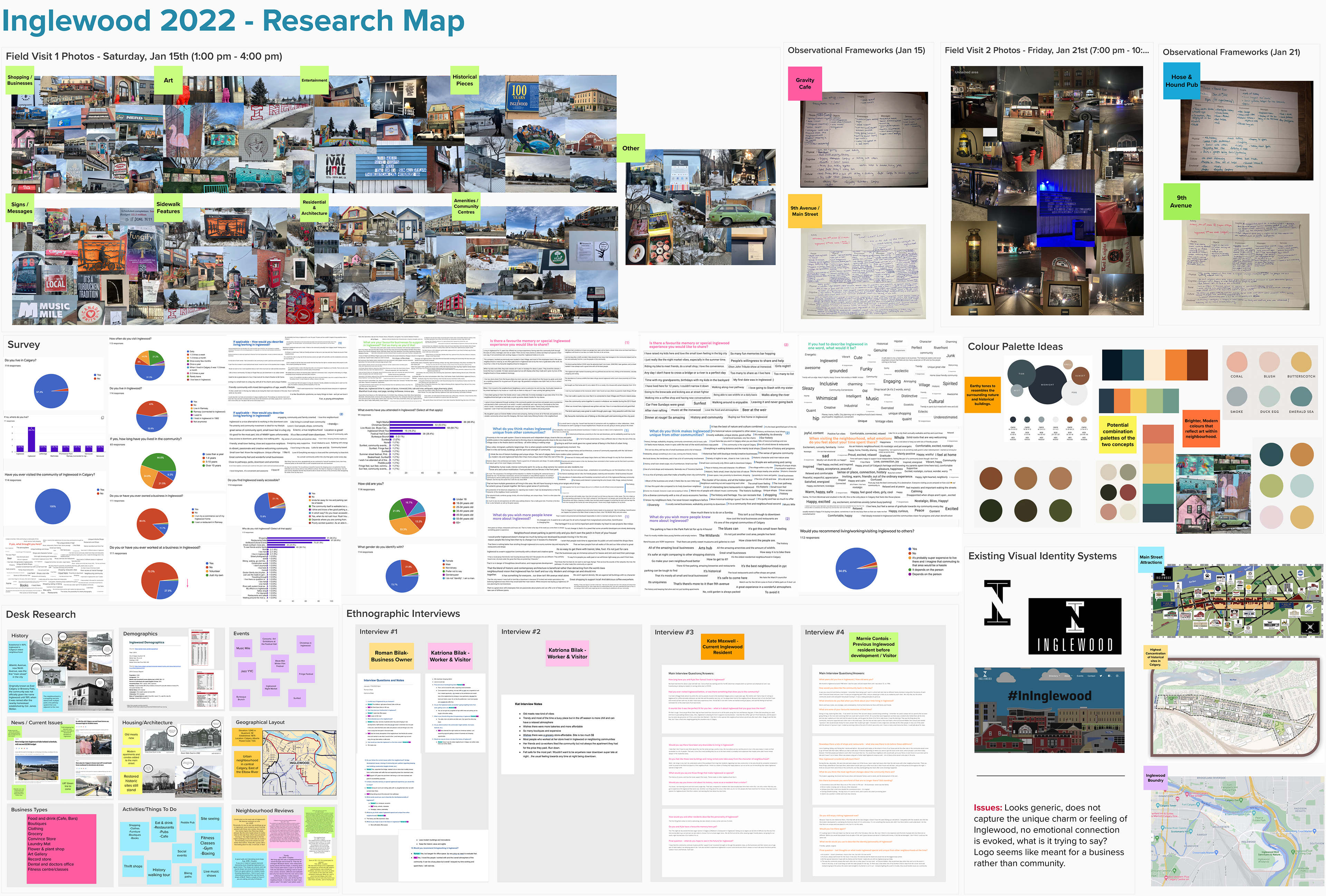
Task: Select the Existing Visual Identity Systems heading
Action: point(1042,556)
